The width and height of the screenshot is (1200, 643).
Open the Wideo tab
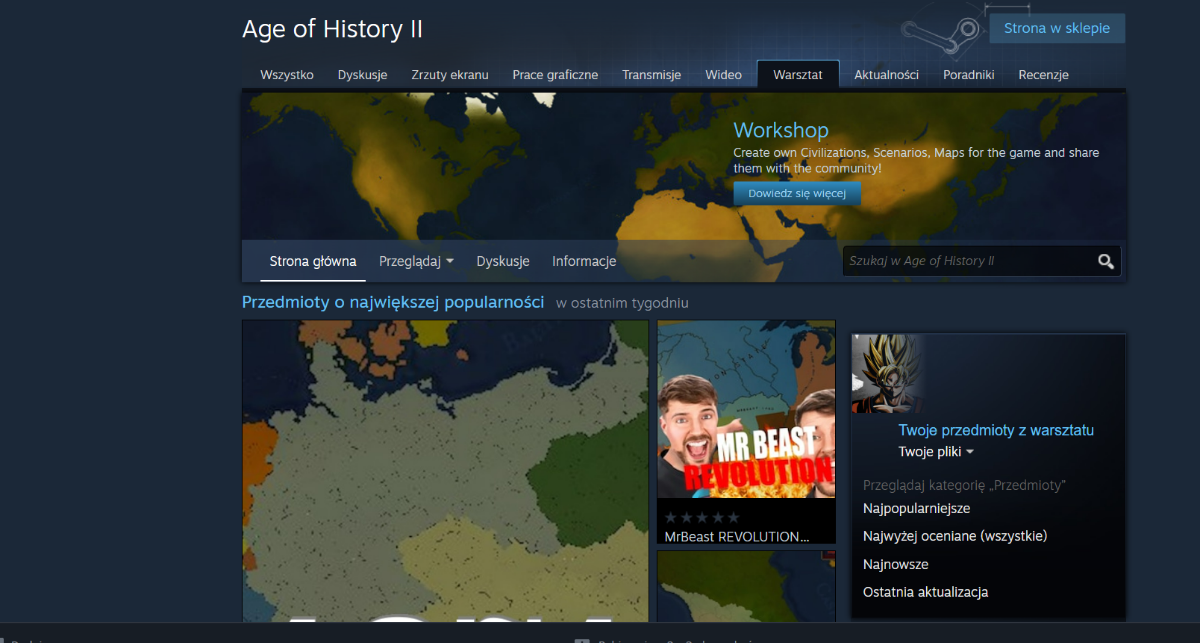tap(723, 75)
